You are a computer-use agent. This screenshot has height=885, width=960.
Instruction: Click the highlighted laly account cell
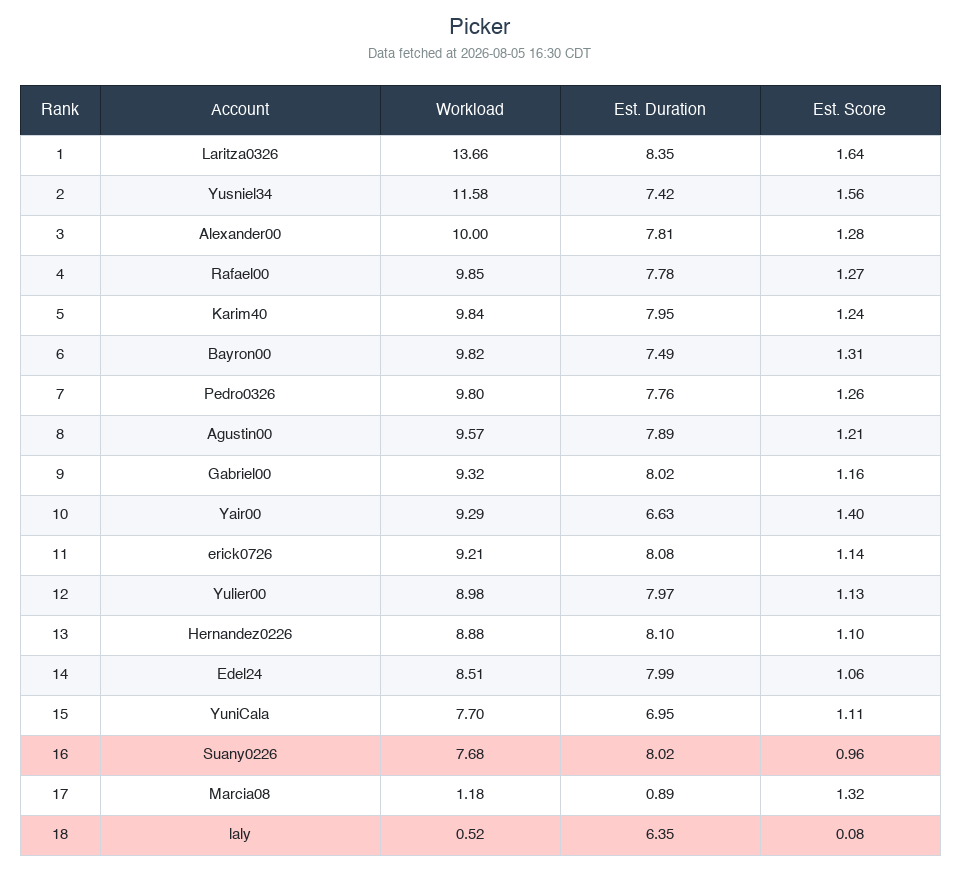(x=240, y=834)
